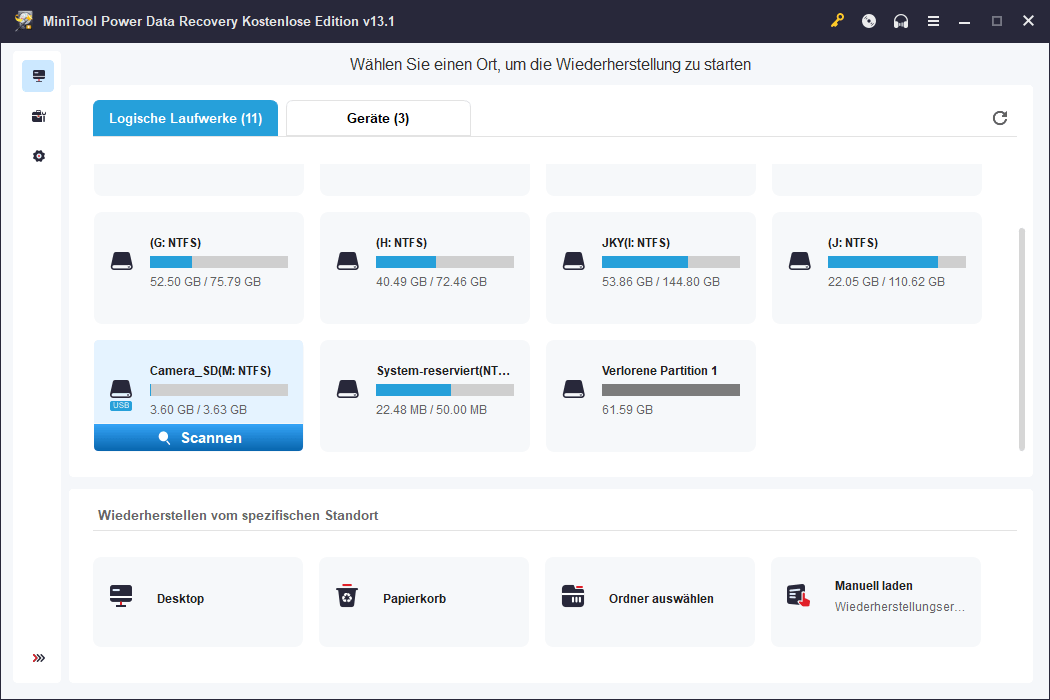Click the 3.60 GB / 3.63 GB text

(x=198, y=409)
